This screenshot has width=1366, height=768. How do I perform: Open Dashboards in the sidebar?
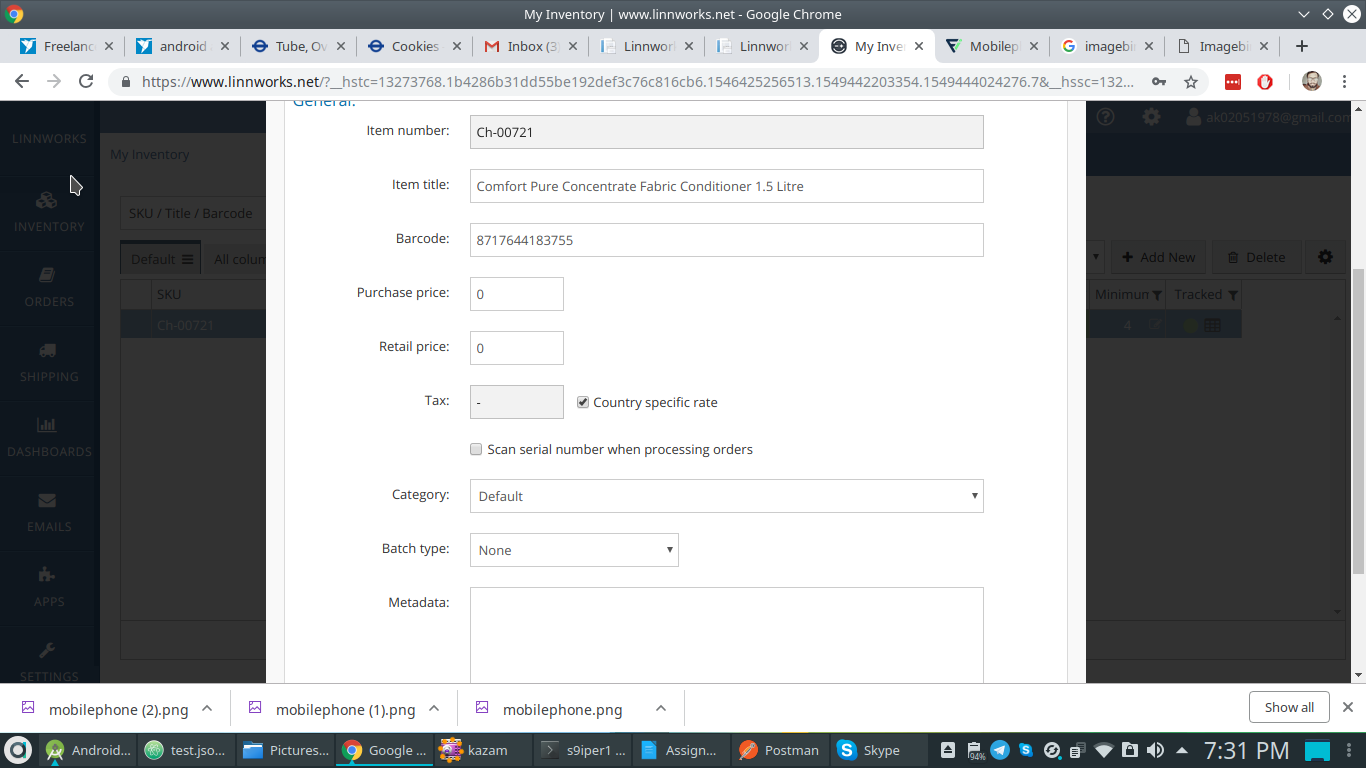point(49,438)
